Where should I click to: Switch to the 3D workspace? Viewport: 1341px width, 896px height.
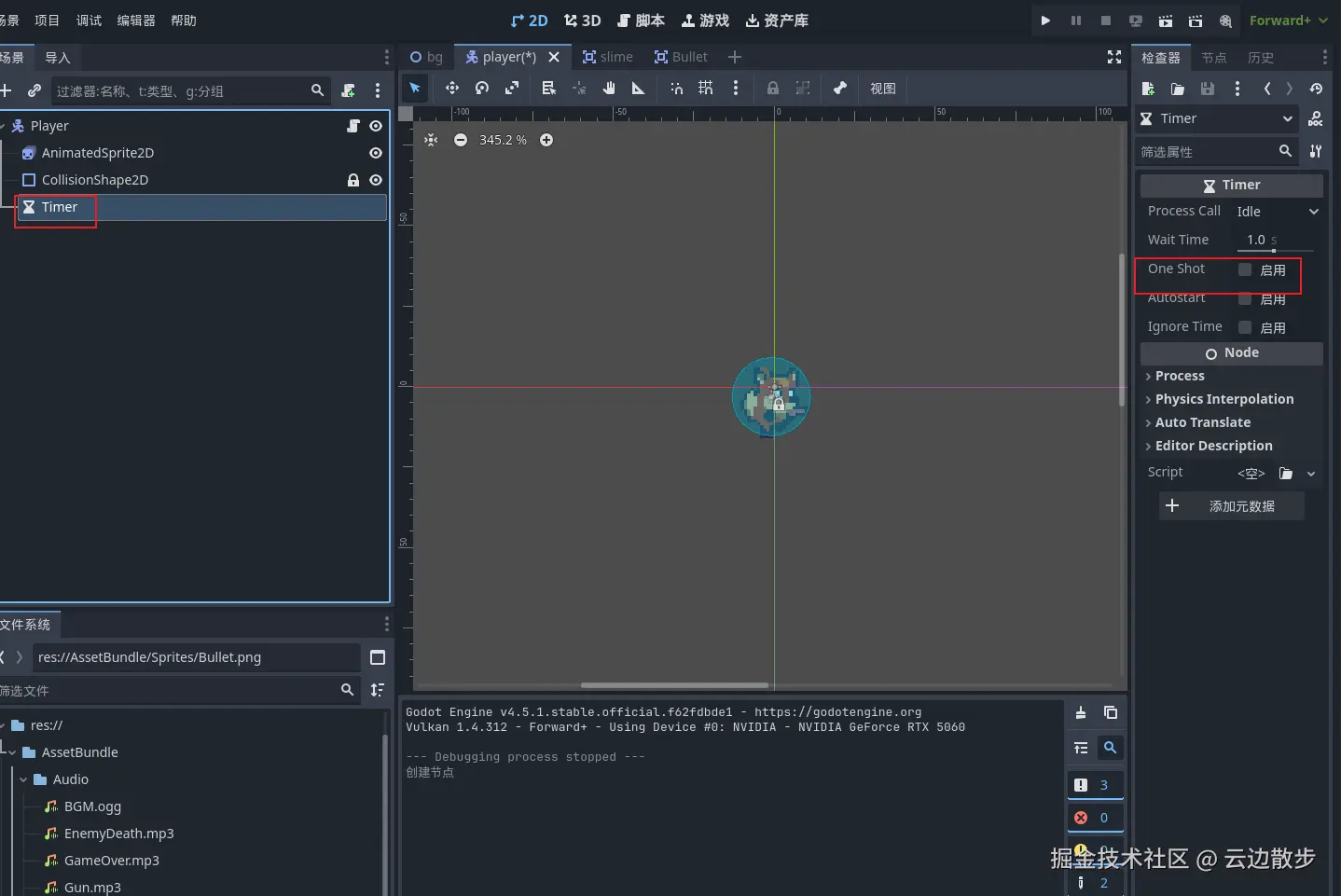583,21
